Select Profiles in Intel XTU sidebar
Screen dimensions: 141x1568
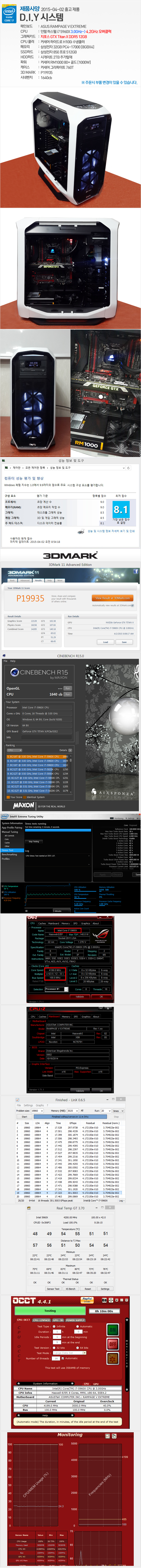pos(6,858)
